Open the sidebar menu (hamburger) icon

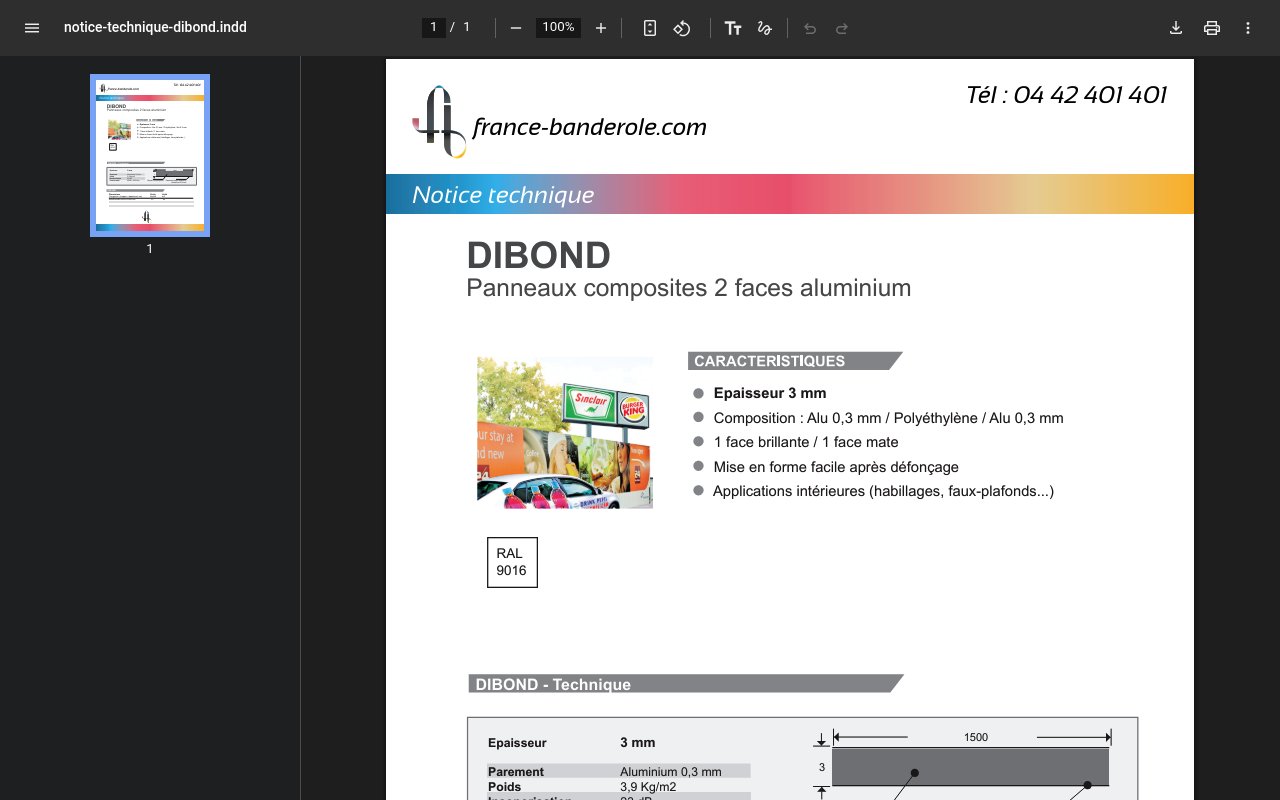pos(32,28)
